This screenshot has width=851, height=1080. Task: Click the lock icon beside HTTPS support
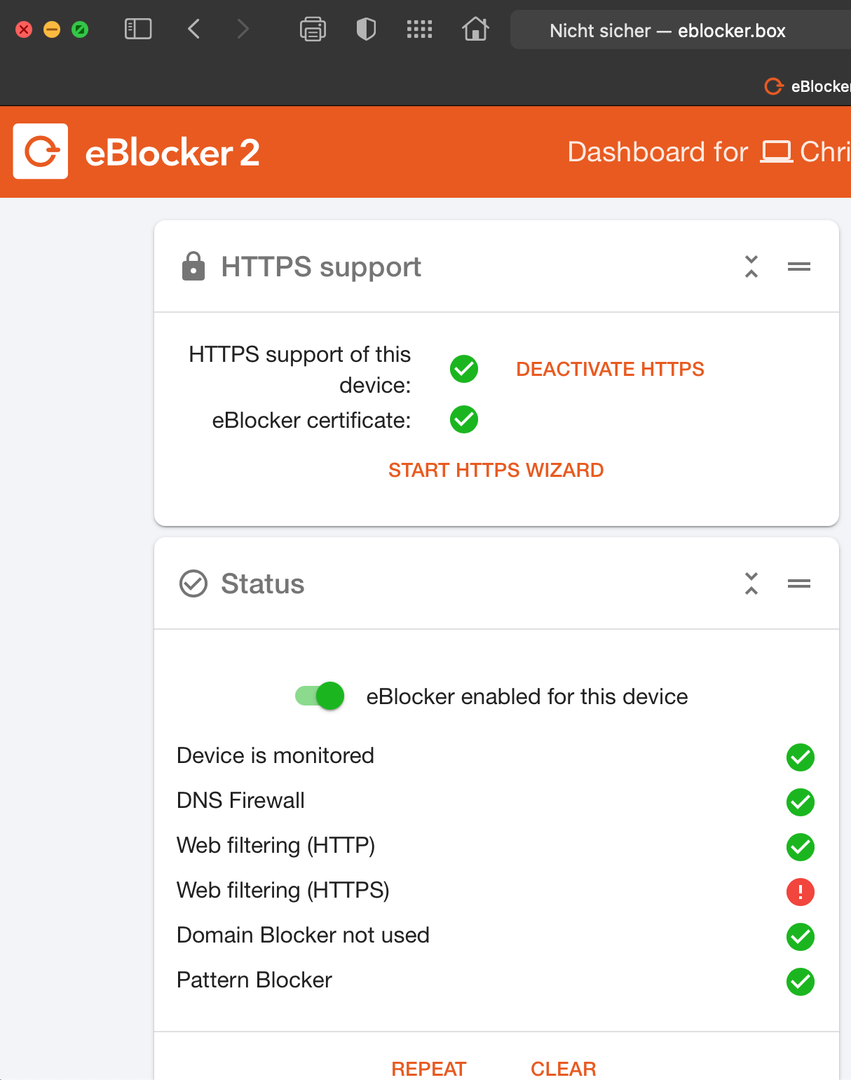point(193,267)
